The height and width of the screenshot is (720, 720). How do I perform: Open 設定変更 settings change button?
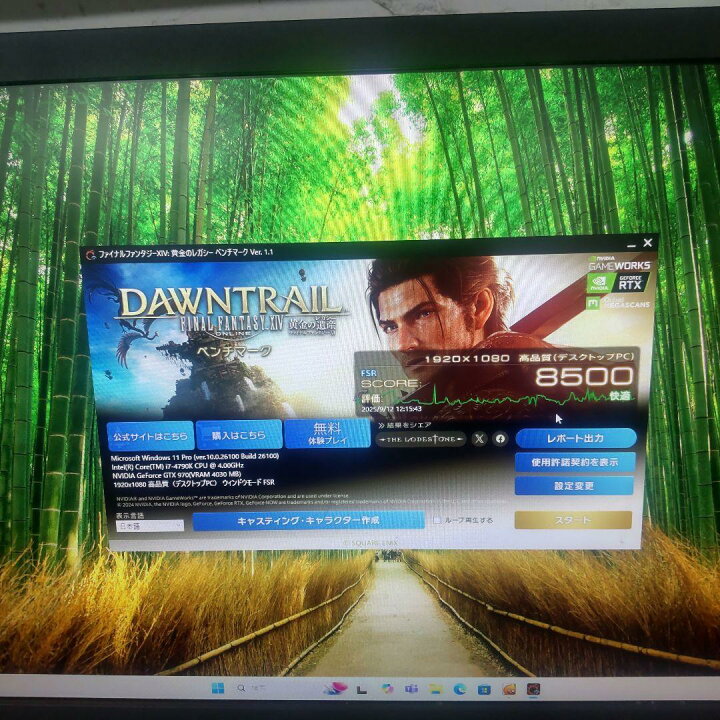(x=574, y=486)
